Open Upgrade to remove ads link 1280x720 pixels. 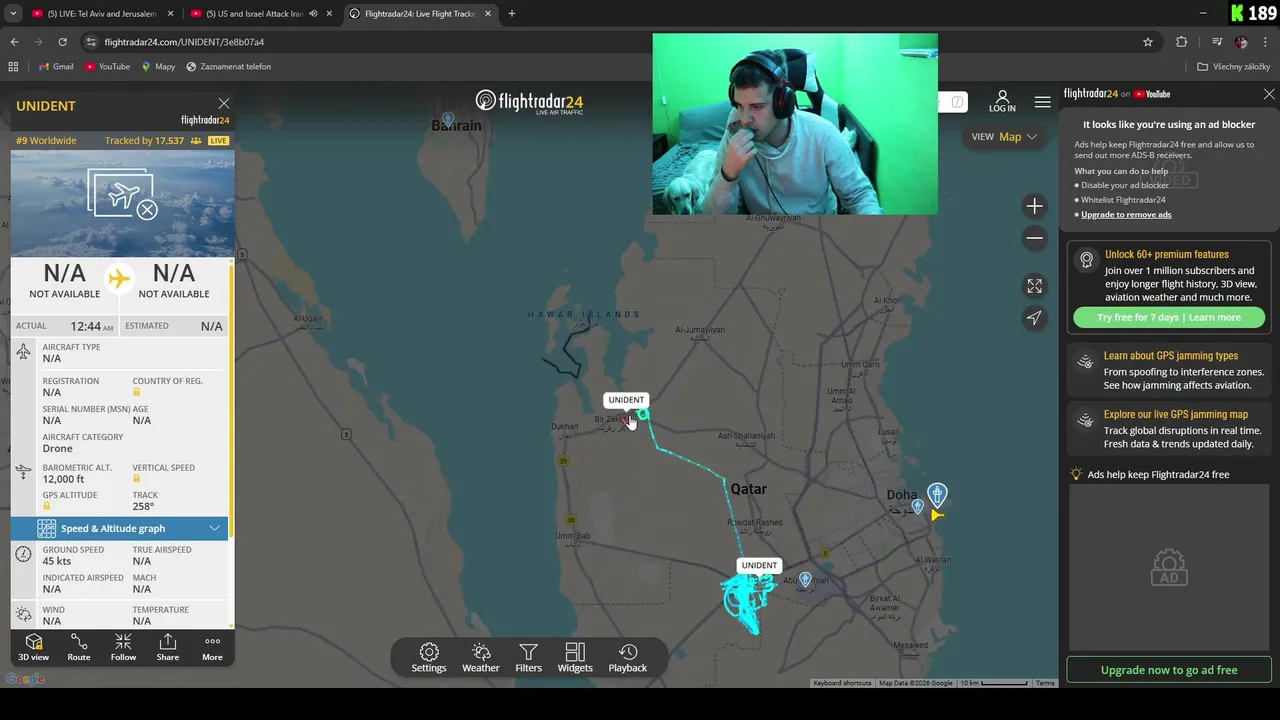click(1126, 214)
